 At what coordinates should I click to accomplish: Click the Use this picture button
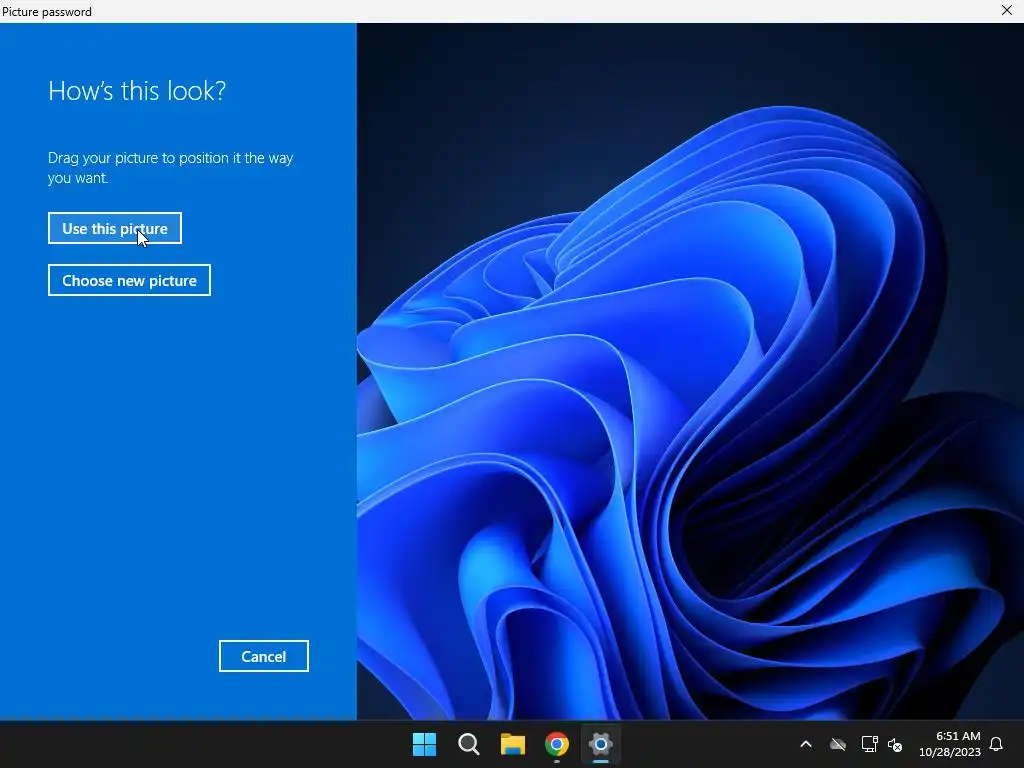tap(115, 229)
